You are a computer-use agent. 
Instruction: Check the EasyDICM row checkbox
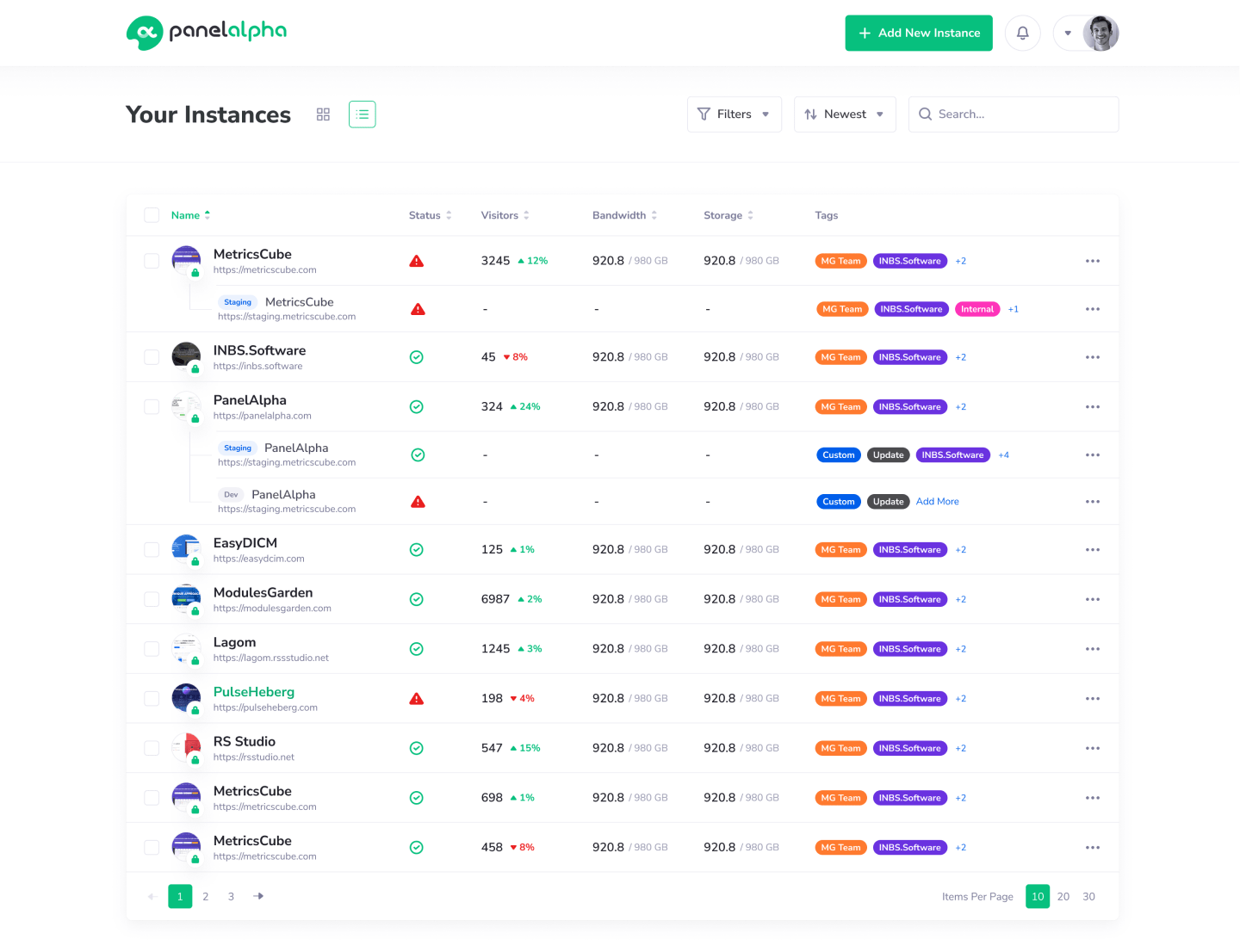point(152,550)
